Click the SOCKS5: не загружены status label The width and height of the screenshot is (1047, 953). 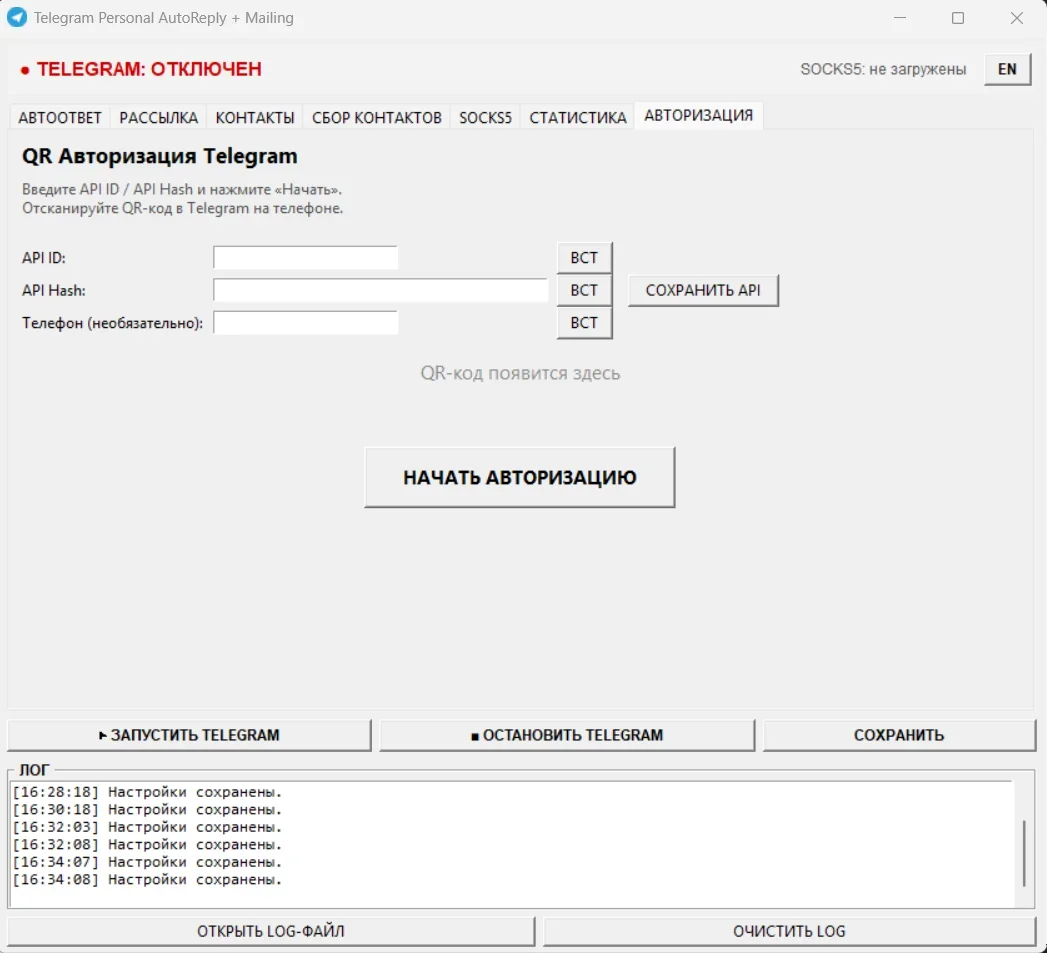point(883,69)
